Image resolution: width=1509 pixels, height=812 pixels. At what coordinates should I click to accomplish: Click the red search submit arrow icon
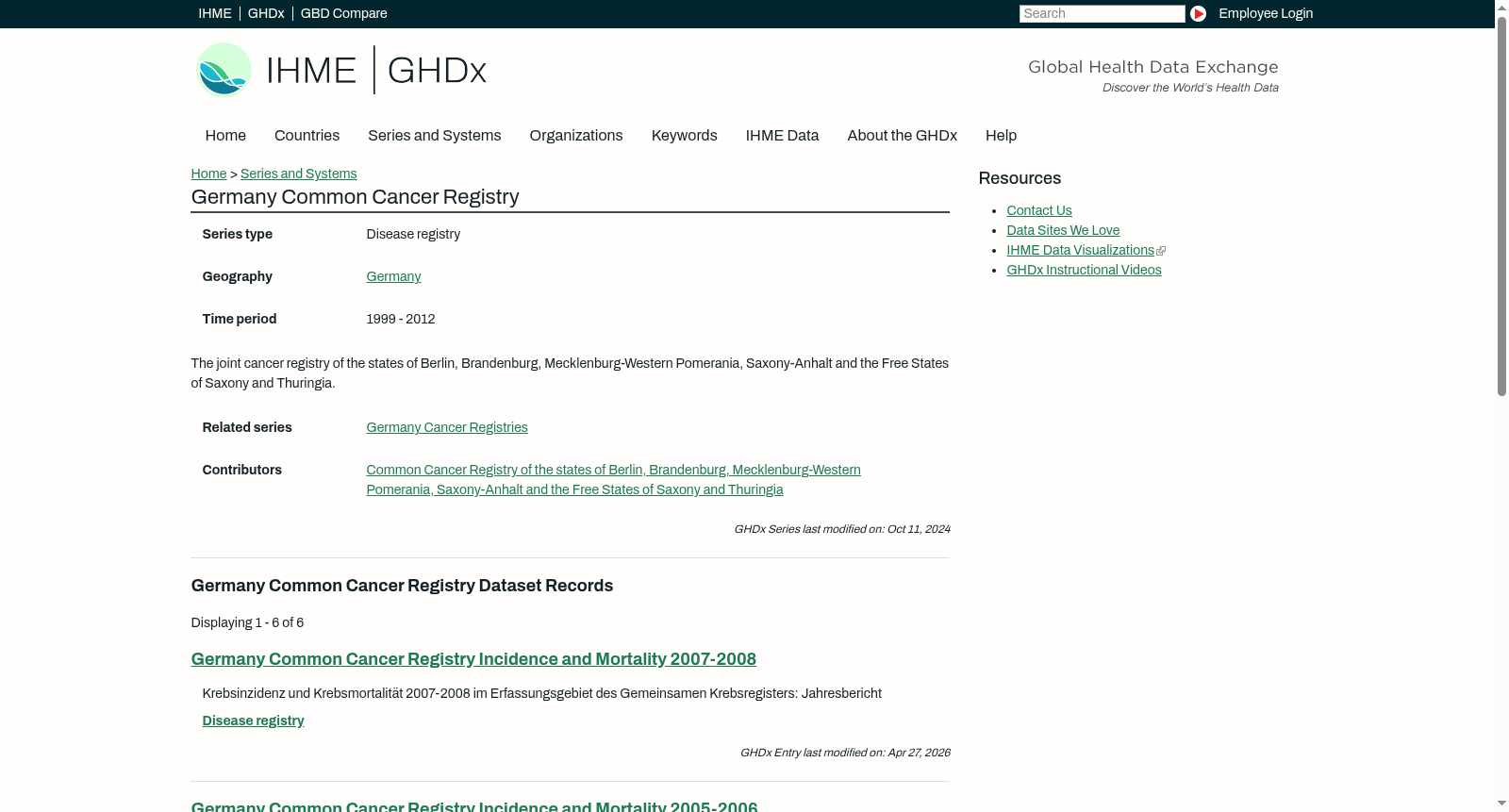pos(1198,13)
